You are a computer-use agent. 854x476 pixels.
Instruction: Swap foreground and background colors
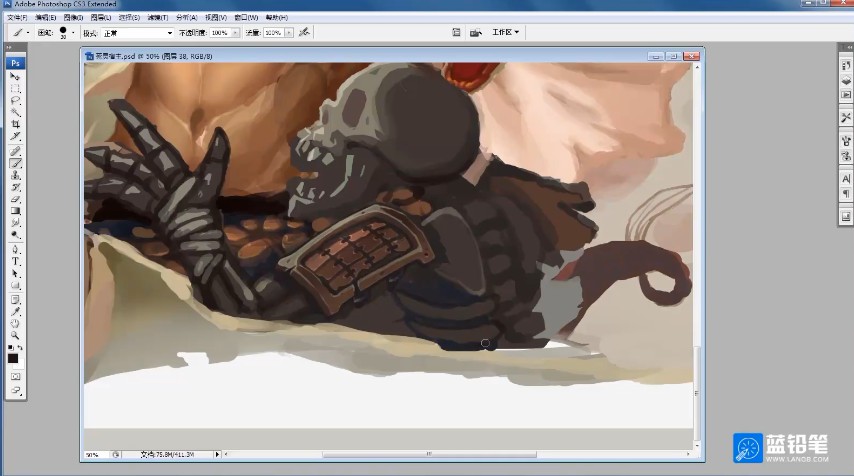pyautogui.click(x=20, y=347)
